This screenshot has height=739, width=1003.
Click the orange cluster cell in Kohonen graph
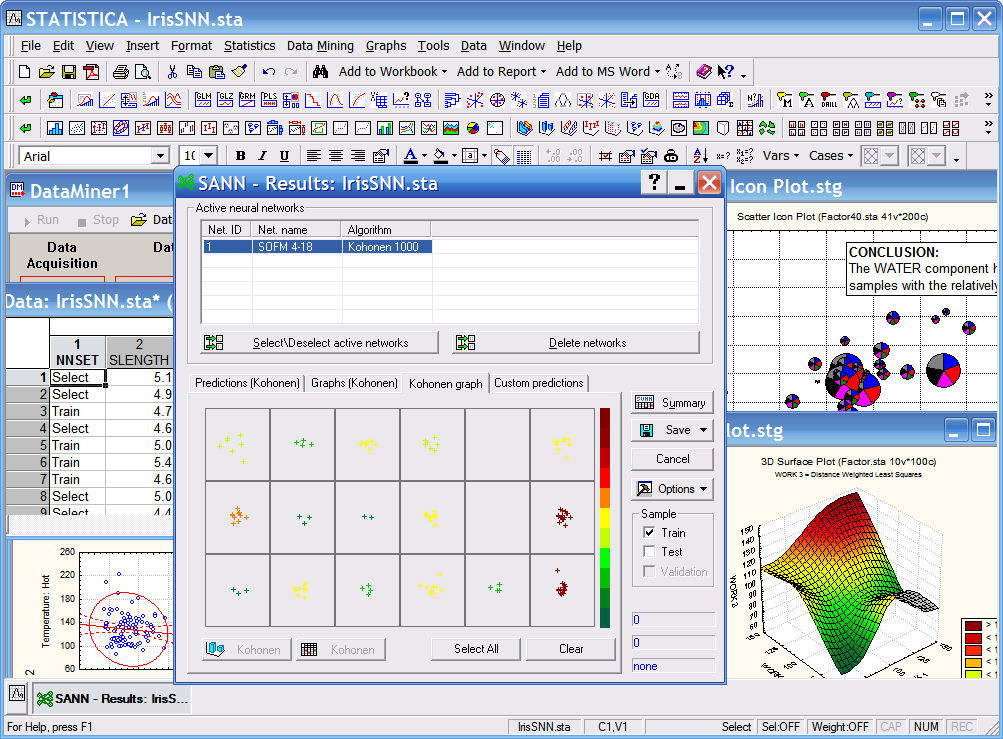238,516
